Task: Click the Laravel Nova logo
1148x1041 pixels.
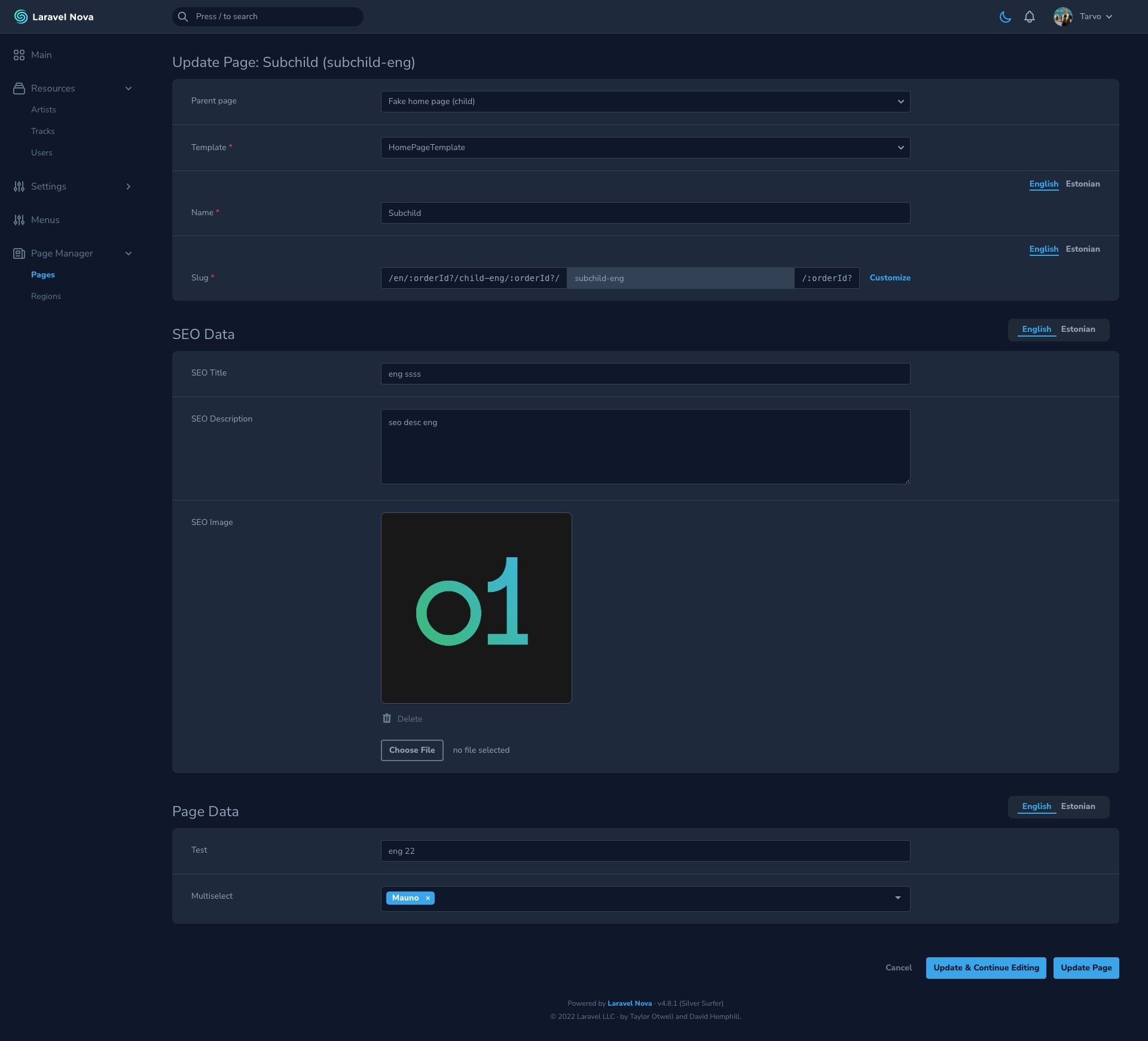Action: [x=20, y=16]
